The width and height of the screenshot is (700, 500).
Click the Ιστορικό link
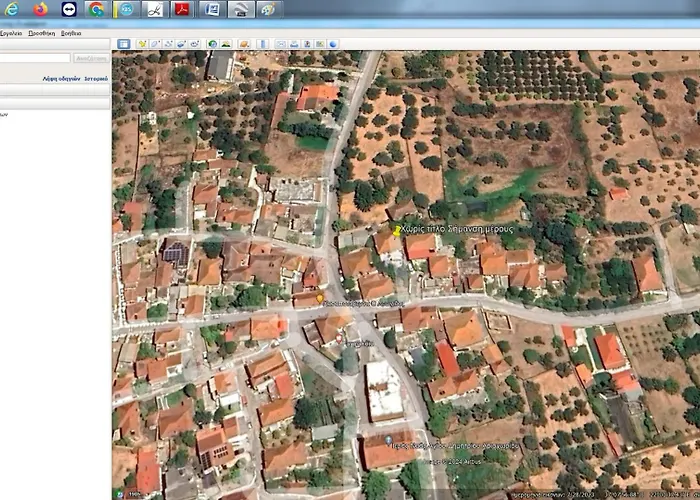[x=96, y=77]
